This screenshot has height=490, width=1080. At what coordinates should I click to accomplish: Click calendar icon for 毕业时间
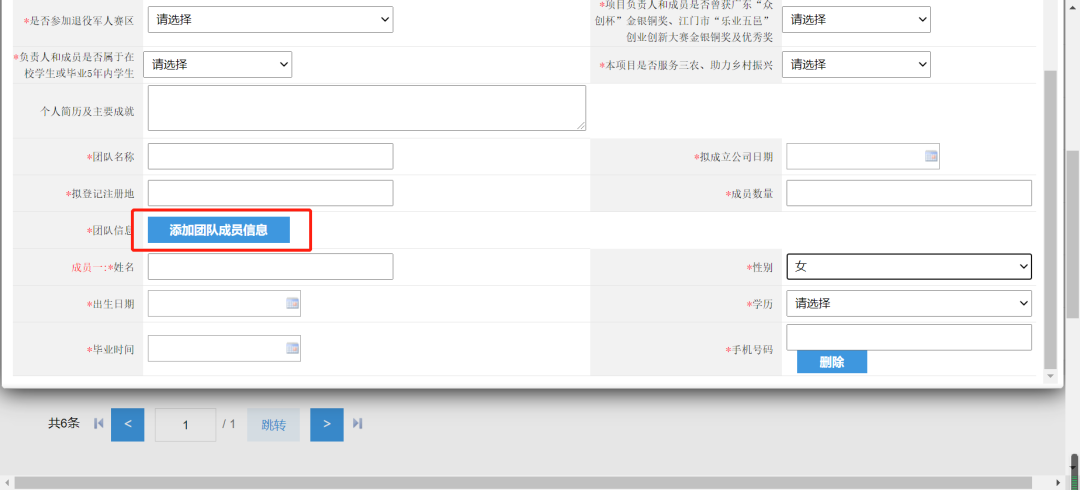[x=292, y=348]
